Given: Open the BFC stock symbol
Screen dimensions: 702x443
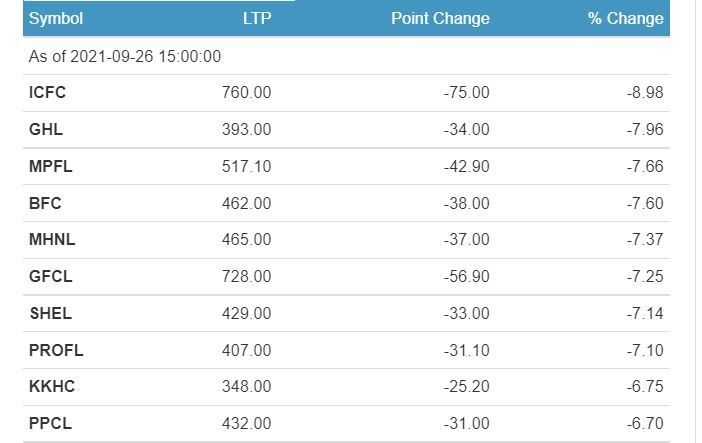Looking at the screenshot, I should pos(45,203).
